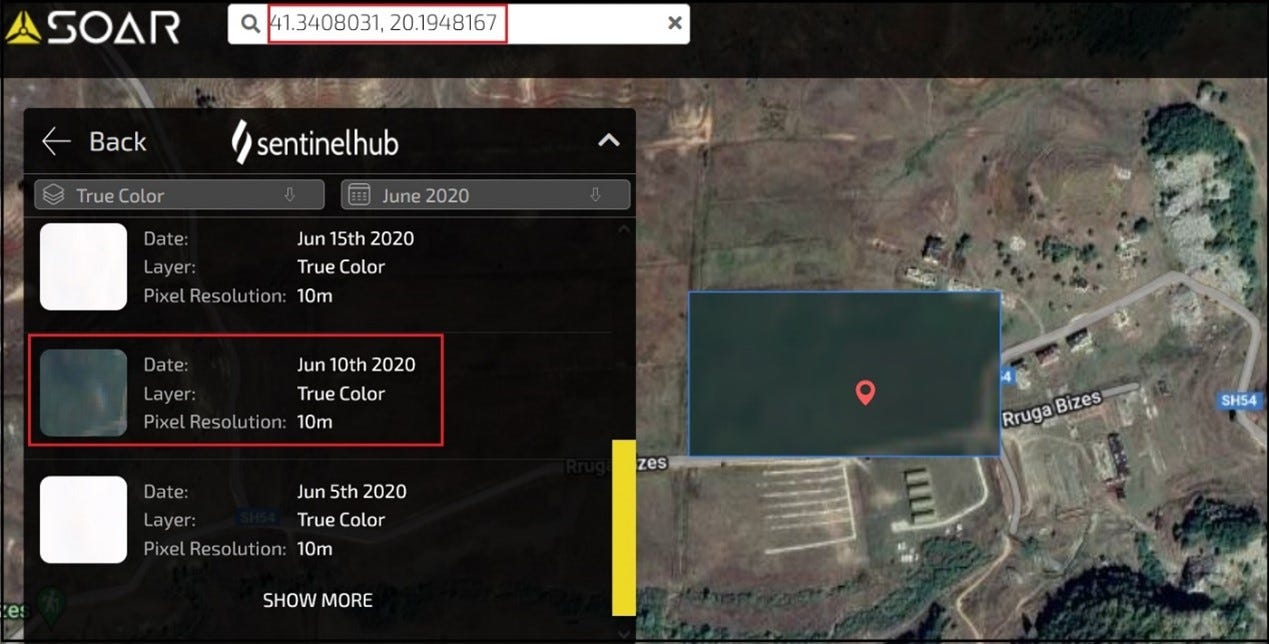Click the search magnifier icon
Screen dimensions: 1269x644
tap(250, 23)
